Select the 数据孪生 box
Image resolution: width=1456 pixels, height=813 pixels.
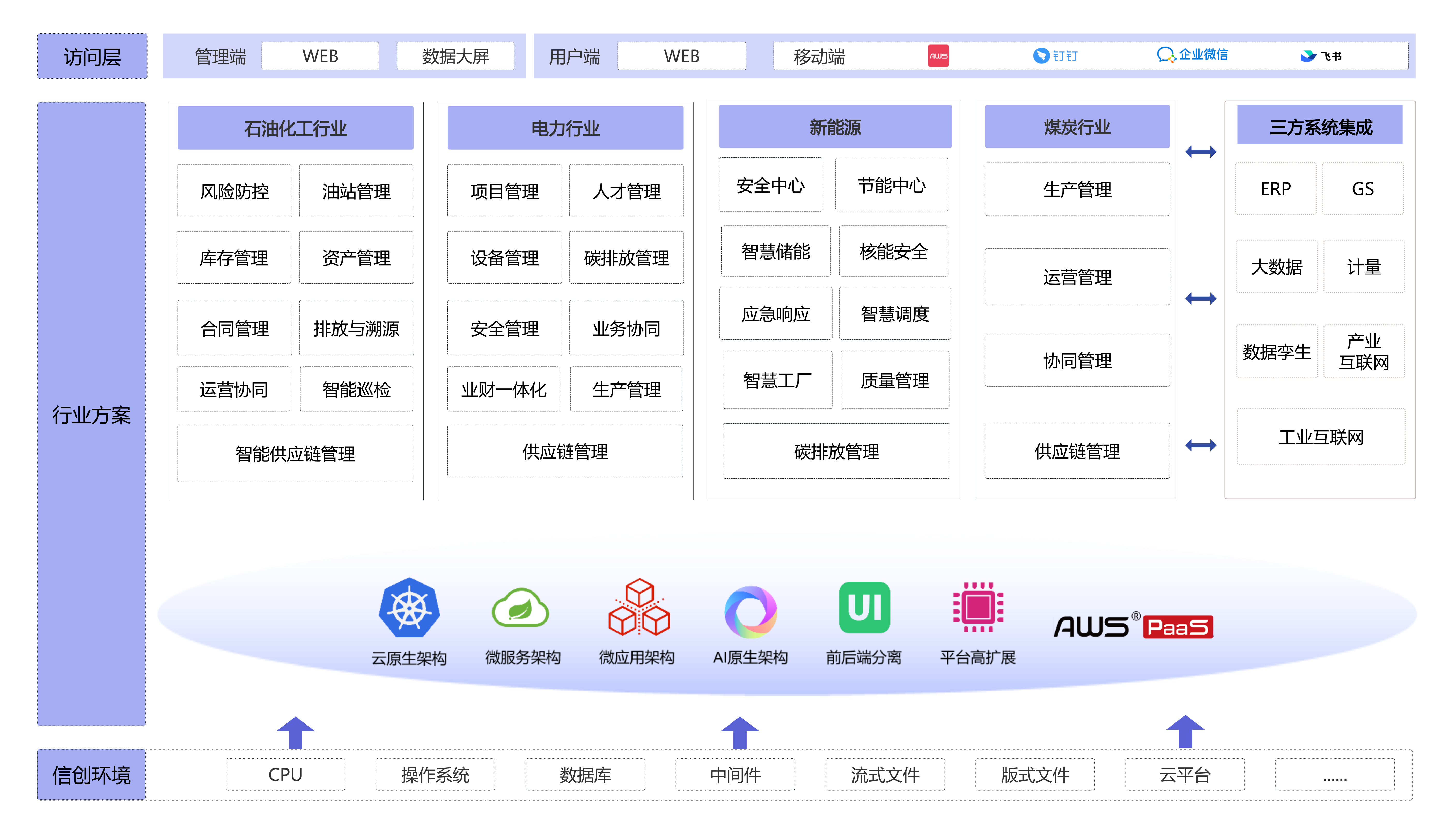coord(1277,351)
